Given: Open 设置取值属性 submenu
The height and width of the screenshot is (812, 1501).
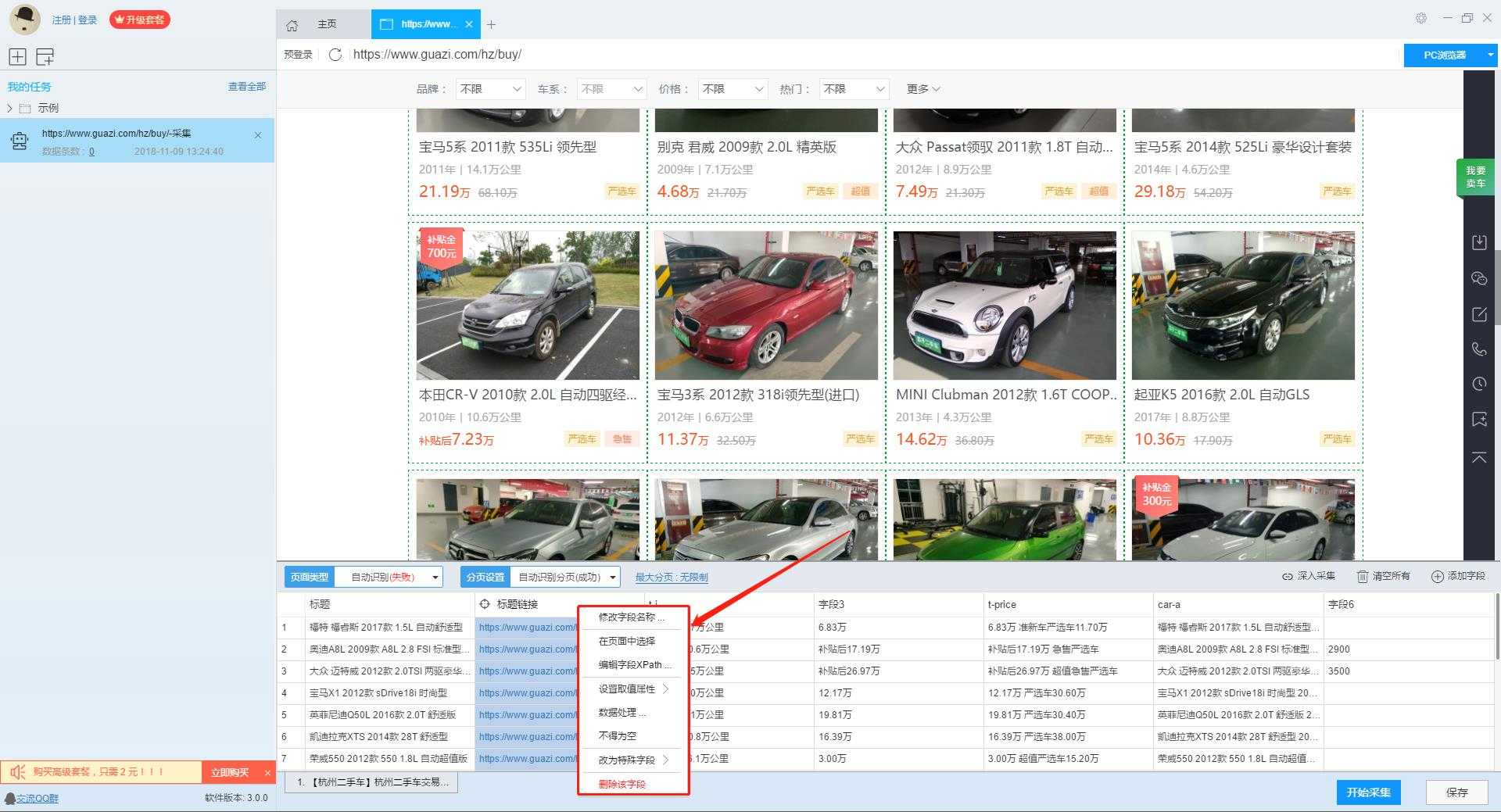Looking at the screenshot, I should tap(632, 689).
